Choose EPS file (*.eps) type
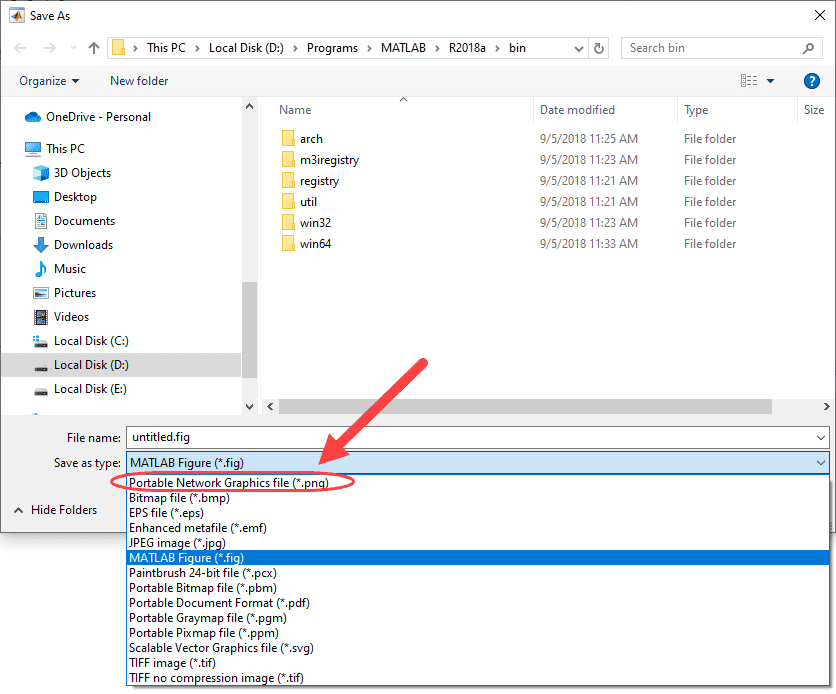 click(x=478, y=513)
